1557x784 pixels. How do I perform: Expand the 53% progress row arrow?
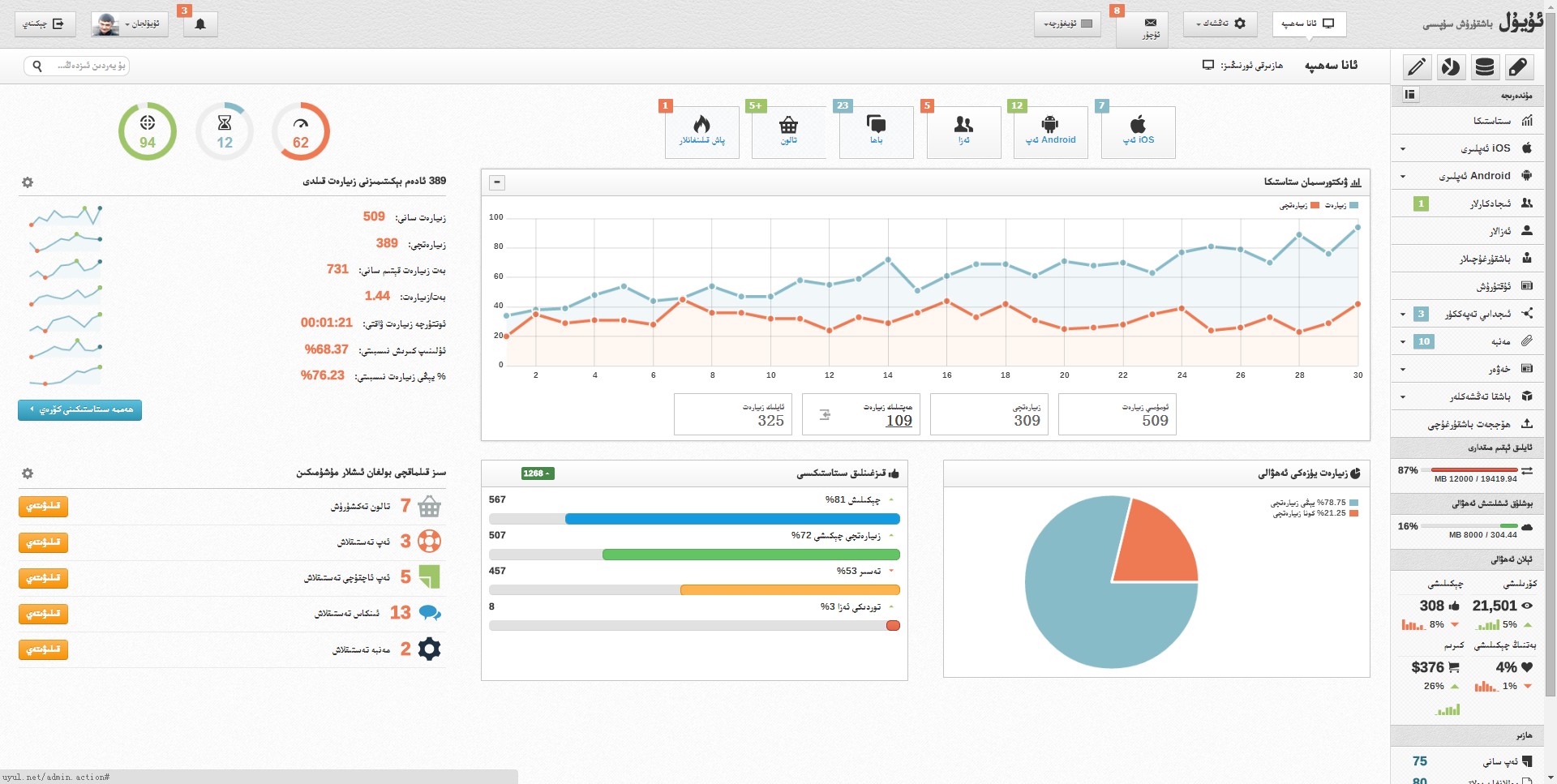(x=891, y=572)
